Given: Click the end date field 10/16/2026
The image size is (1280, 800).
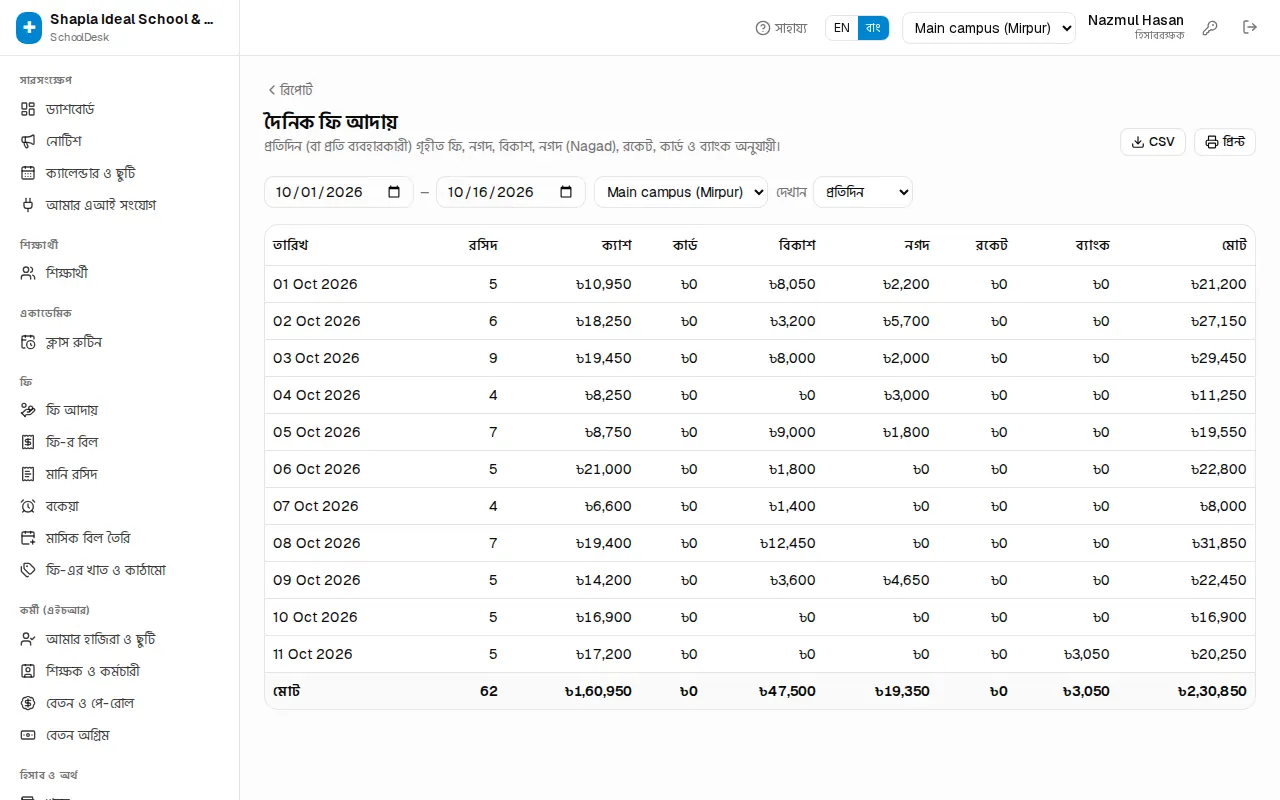Looking at the screenshot, I should point(511,192).
